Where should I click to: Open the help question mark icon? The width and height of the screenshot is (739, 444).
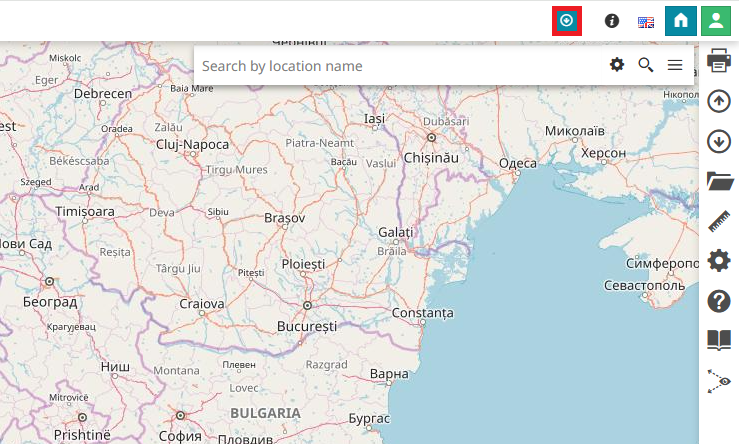point(718,301)
